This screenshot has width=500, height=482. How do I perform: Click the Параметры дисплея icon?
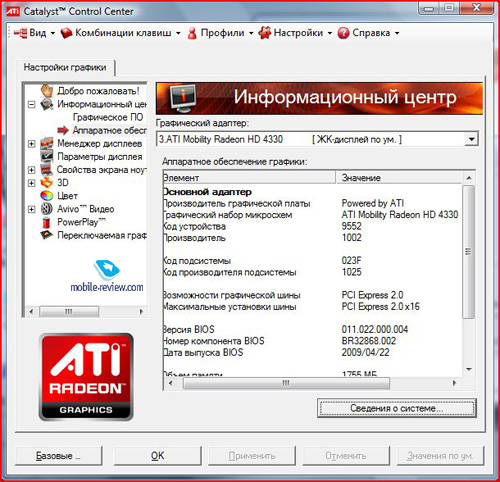[47, 157]
